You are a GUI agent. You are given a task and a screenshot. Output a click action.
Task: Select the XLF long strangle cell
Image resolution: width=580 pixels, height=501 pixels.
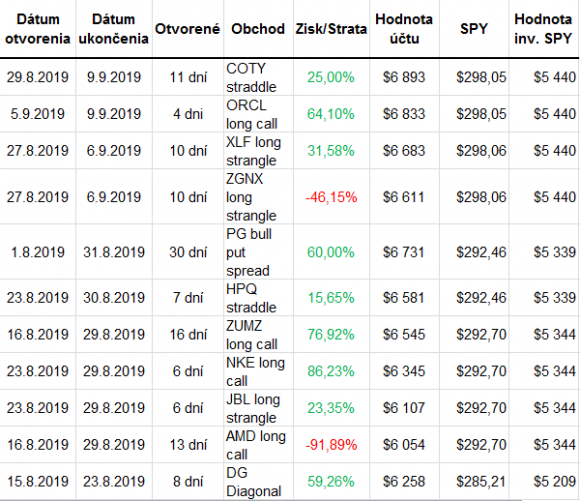[253, 151]
